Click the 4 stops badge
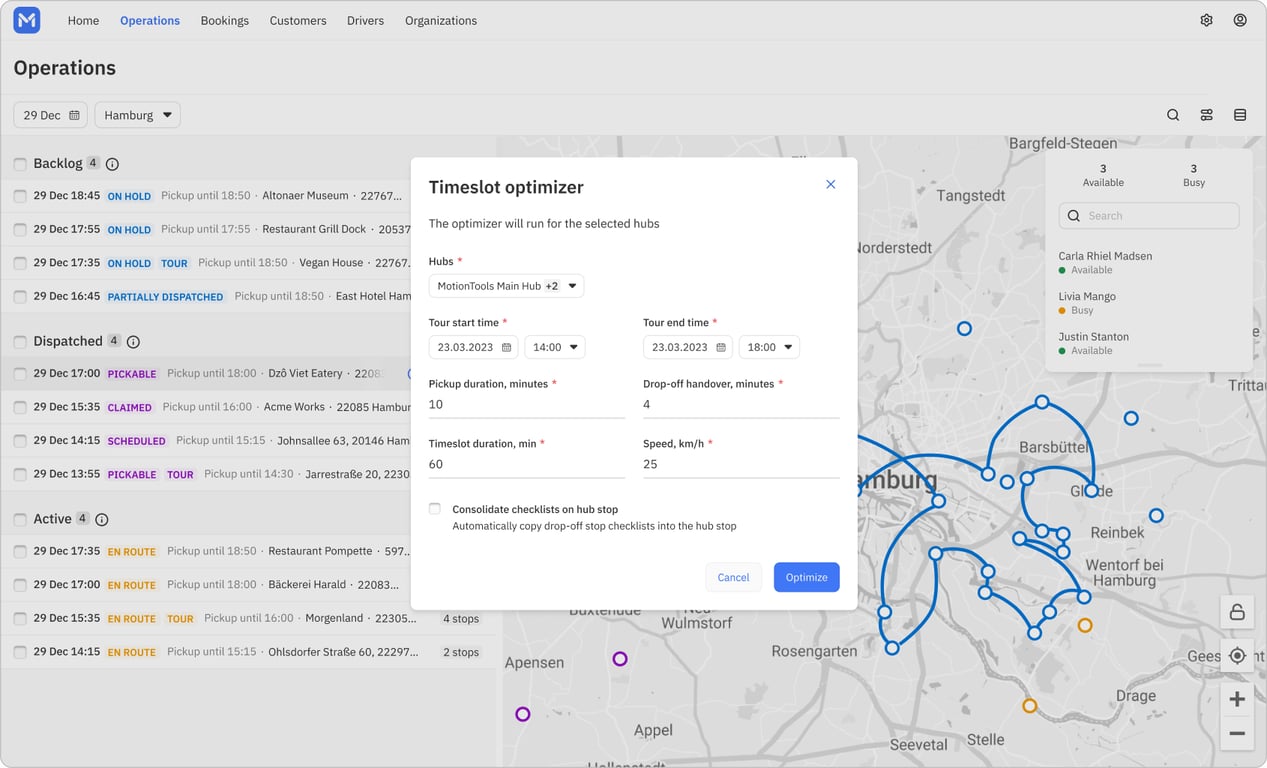Image resolution: width=1267 pixels, height=768 pixels. point(461,619)
